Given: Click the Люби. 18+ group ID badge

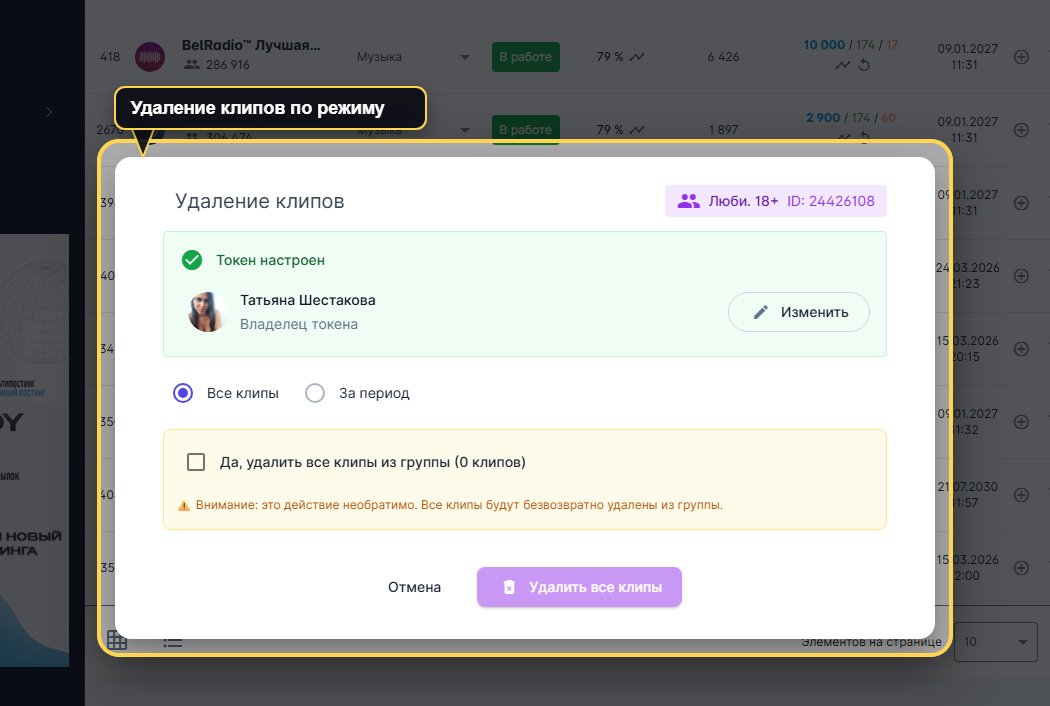Looking at the screenshot, I should (775, 201).
